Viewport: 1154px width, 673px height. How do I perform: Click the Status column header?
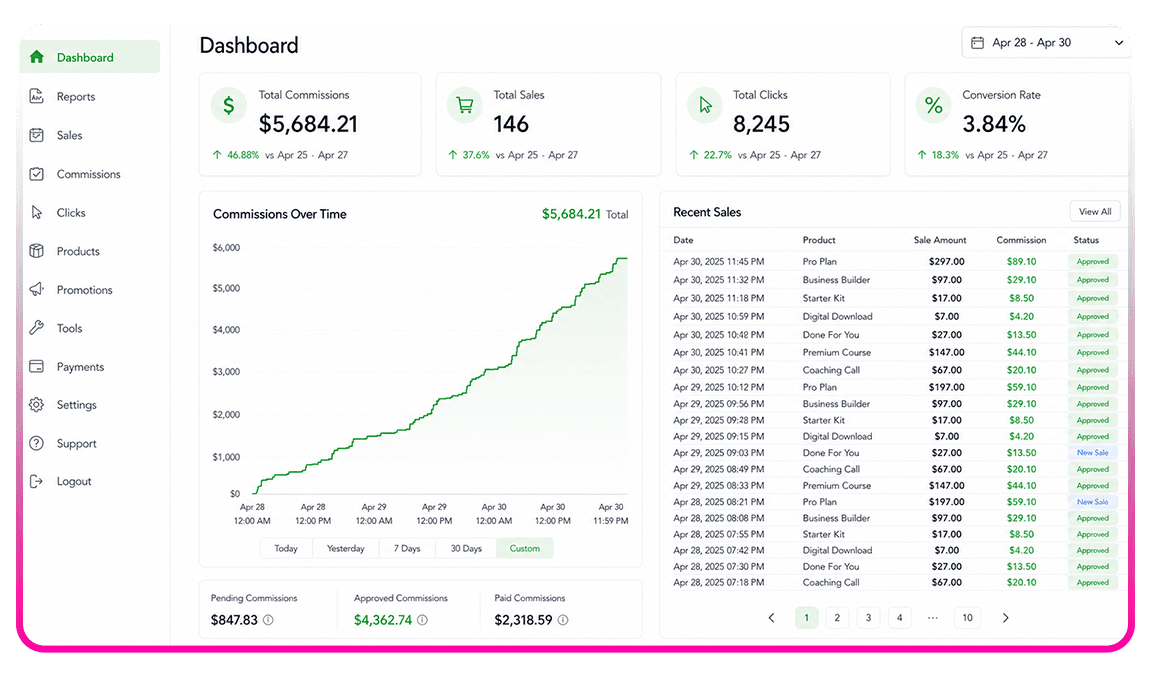coord(1086,240)
